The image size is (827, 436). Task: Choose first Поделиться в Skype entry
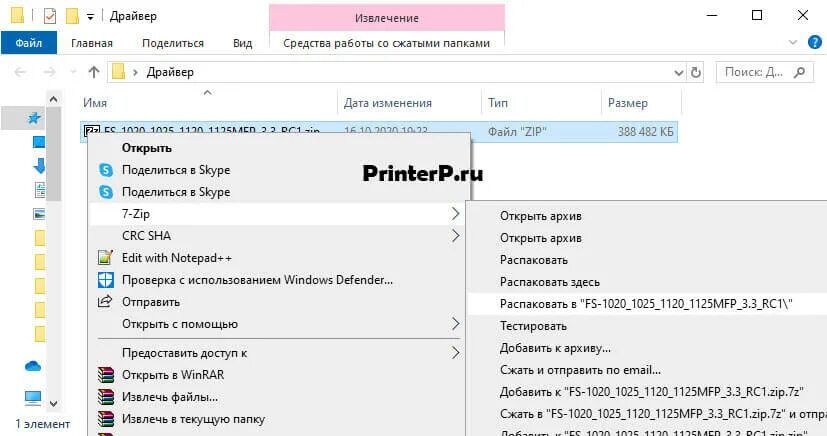280,170
